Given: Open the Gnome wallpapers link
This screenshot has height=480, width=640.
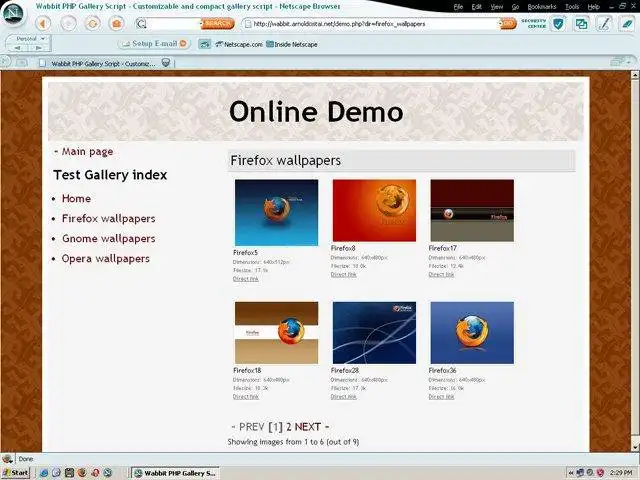Looking at the screenshot, I should click(109, 239).
